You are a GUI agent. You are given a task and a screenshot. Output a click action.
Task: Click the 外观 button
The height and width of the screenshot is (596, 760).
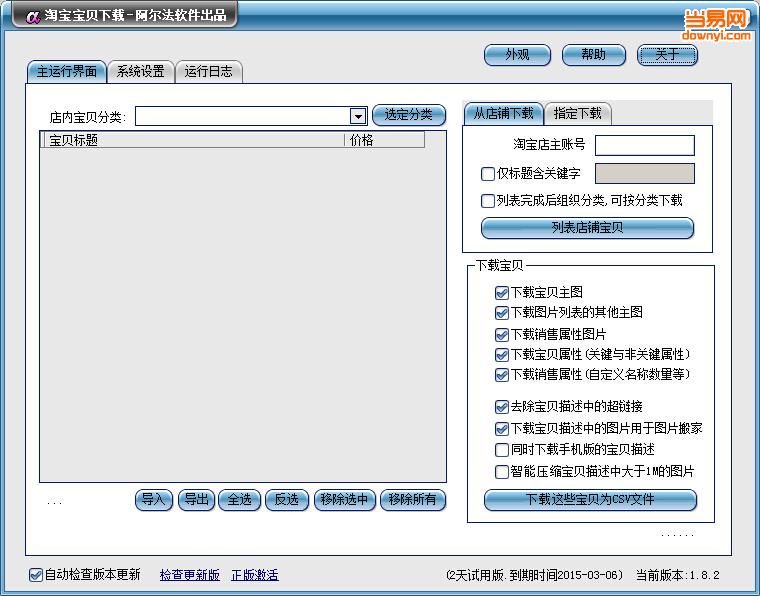[x=517, y=55]
